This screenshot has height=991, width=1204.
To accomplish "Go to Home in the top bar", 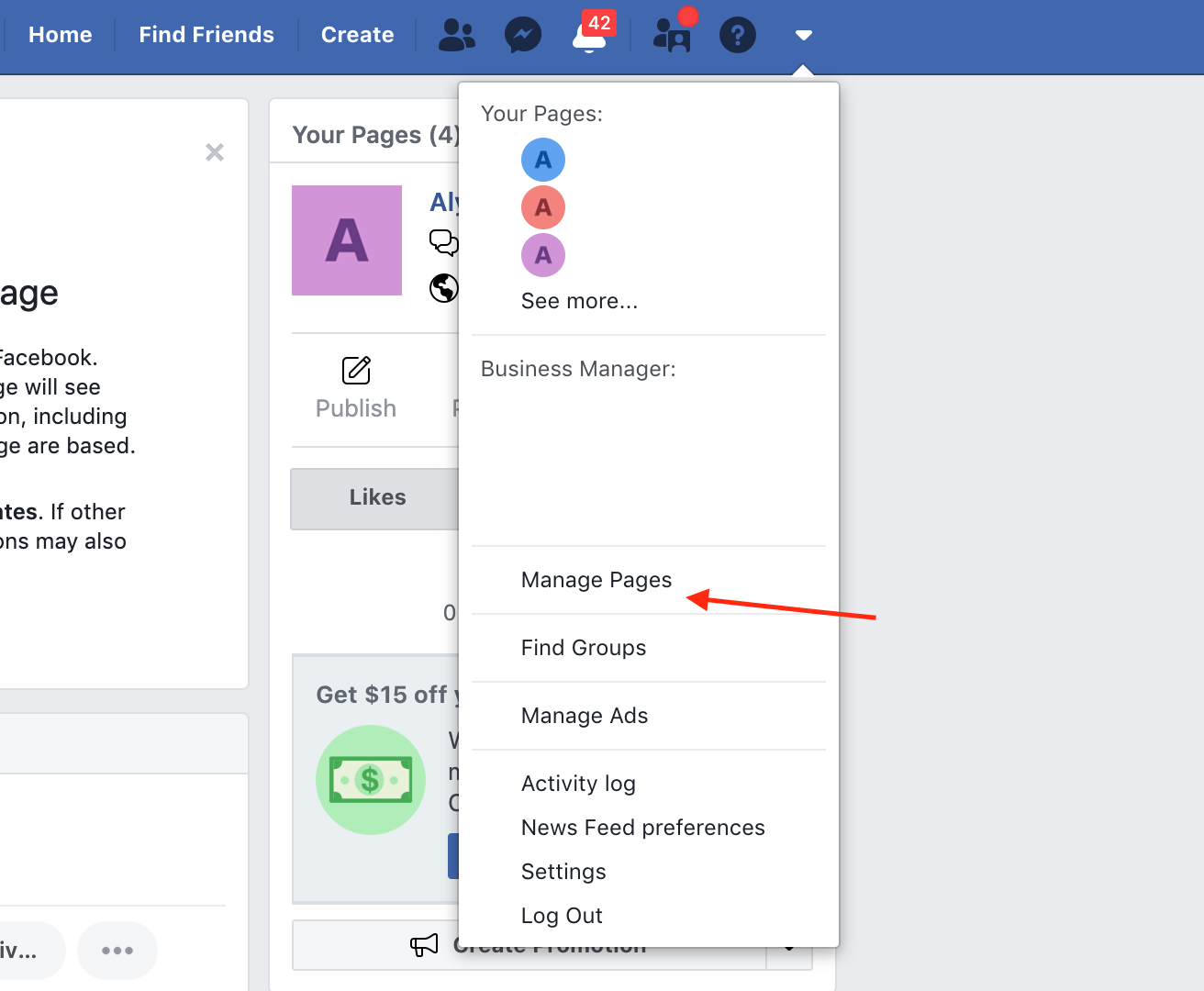I will [61, 35].
